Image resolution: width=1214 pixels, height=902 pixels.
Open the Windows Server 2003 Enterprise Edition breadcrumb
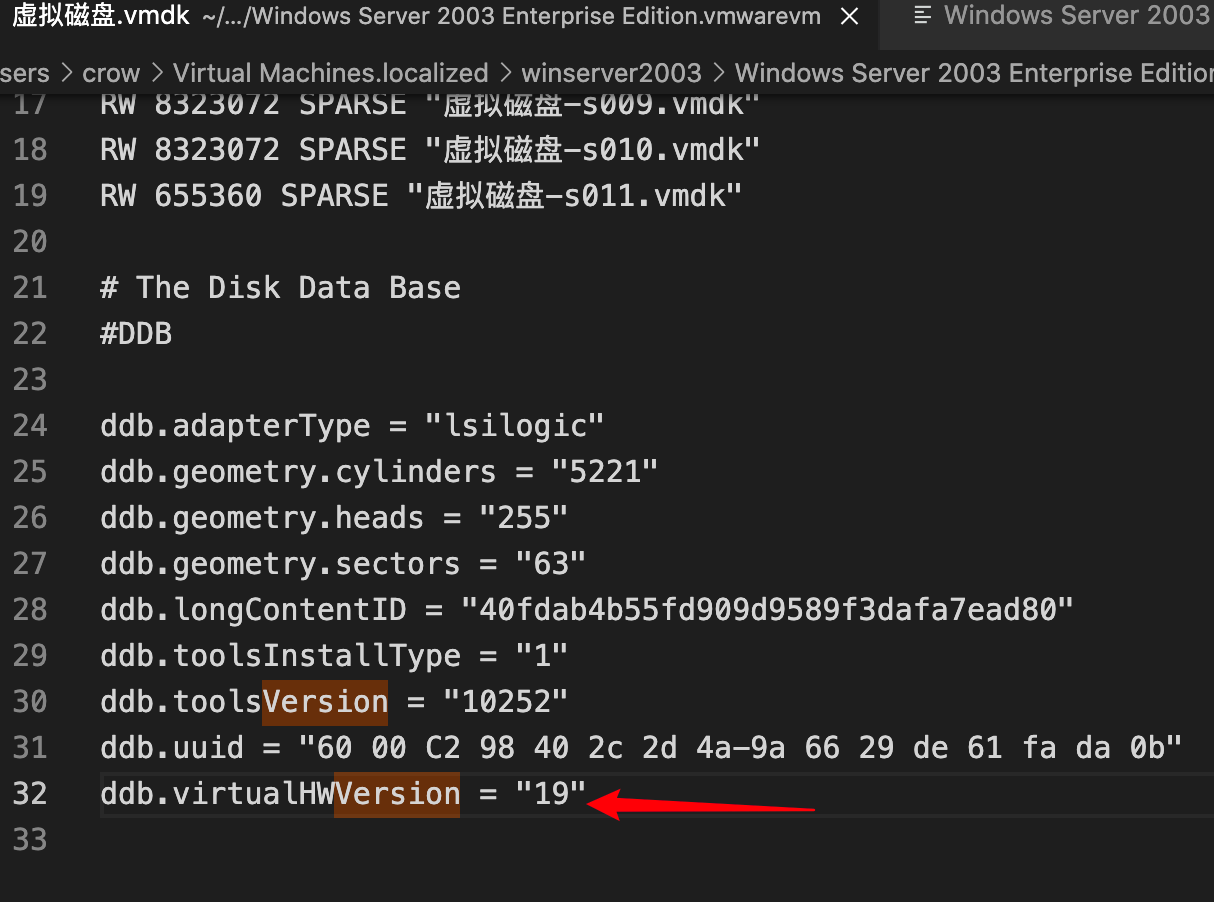(974, 73)
